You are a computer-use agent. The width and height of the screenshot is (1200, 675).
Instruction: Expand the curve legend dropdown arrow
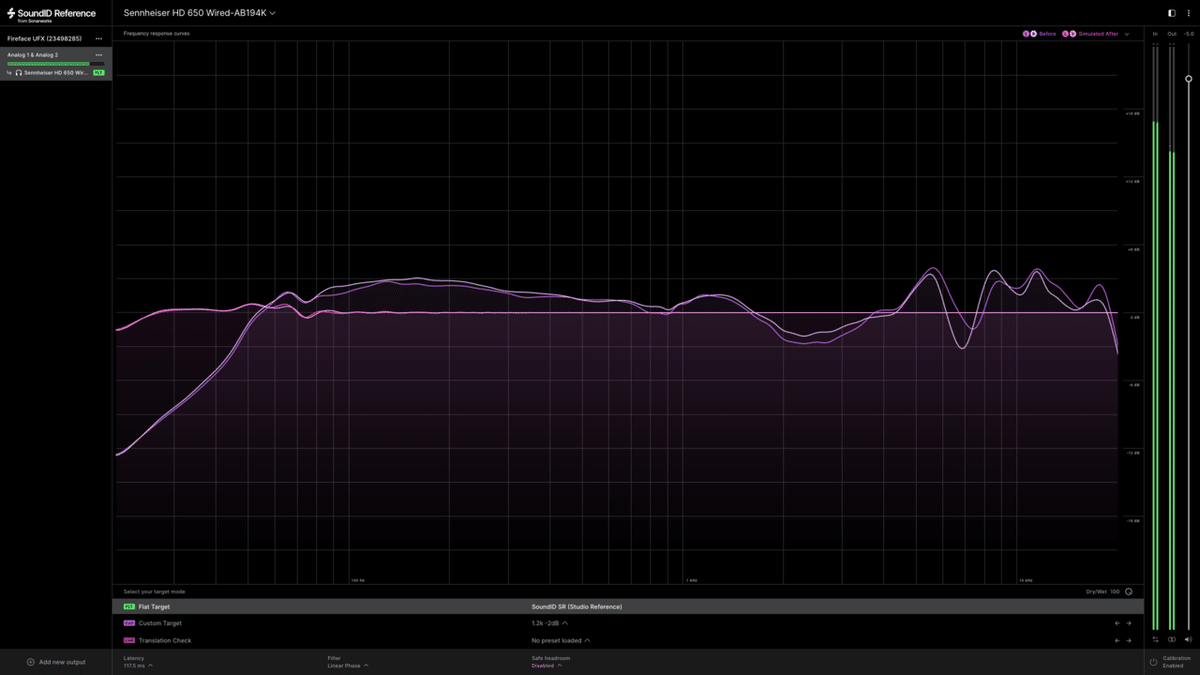(1127, 34)
